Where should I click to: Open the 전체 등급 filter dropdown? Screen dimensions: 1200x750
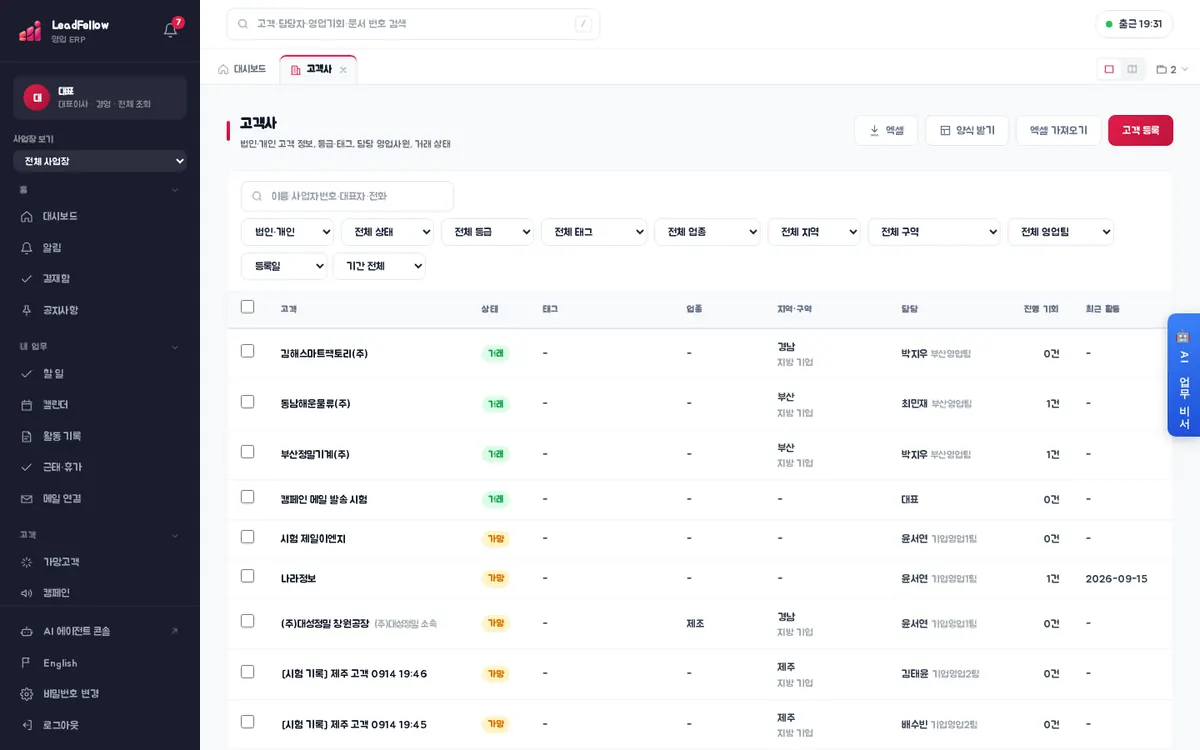[487, 232]
